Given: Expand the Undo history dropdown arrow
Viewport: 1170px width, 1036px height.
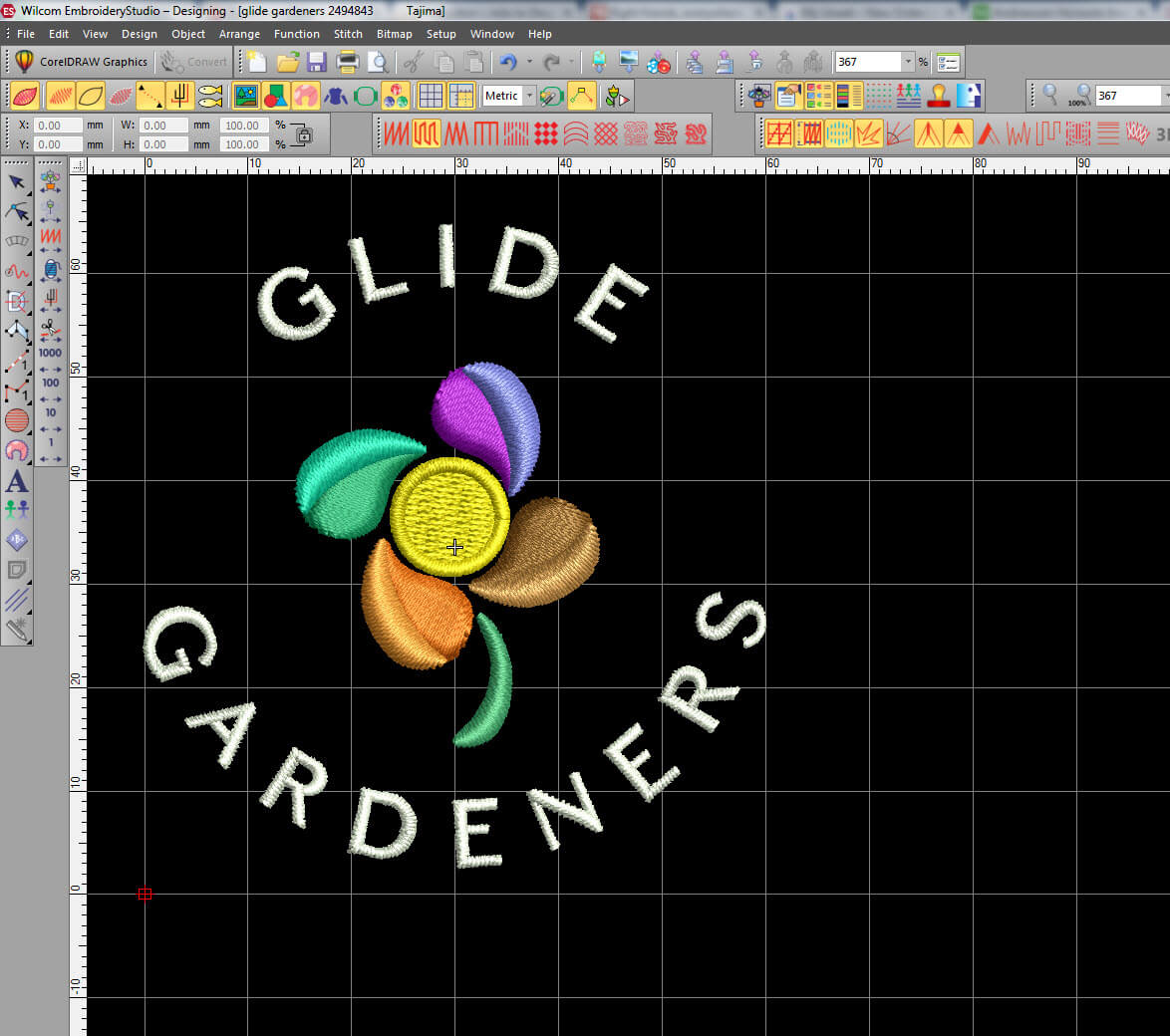Looking at the screenshot, I should tap(528, 62).
